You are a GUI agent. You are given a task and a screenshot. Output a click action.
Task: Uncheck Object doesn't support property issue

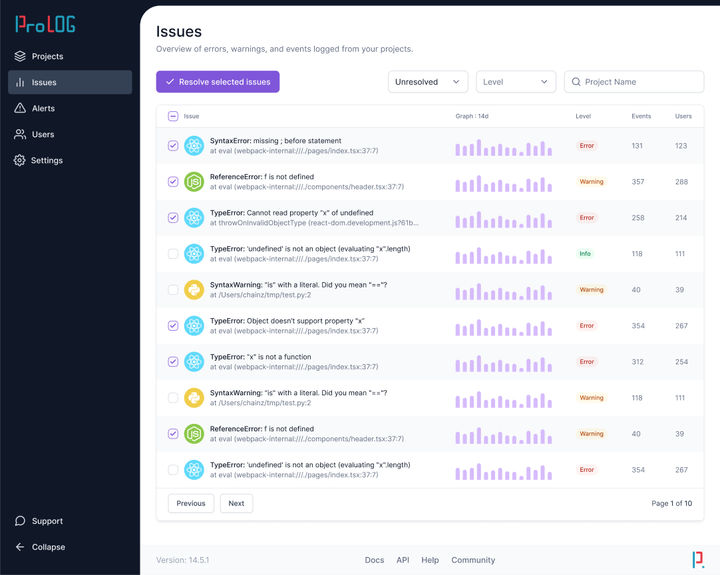click(x=173, y=326)
